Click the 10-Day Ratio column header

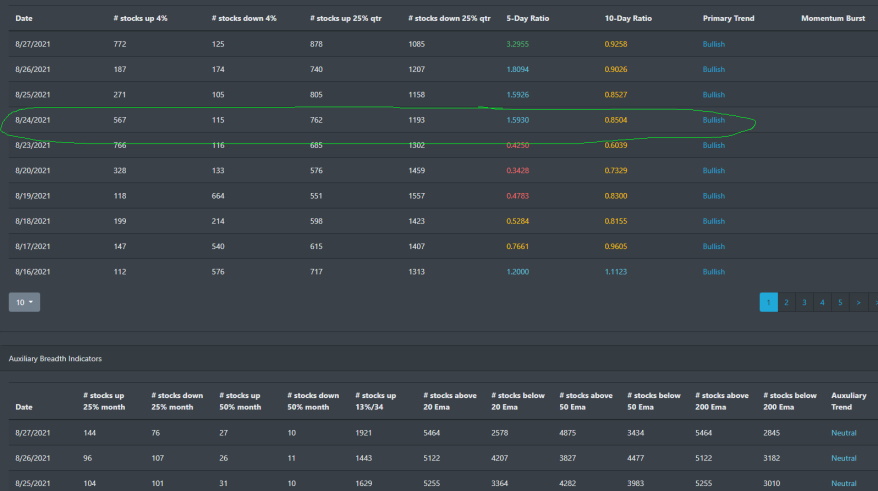click(x=626, y=18)
